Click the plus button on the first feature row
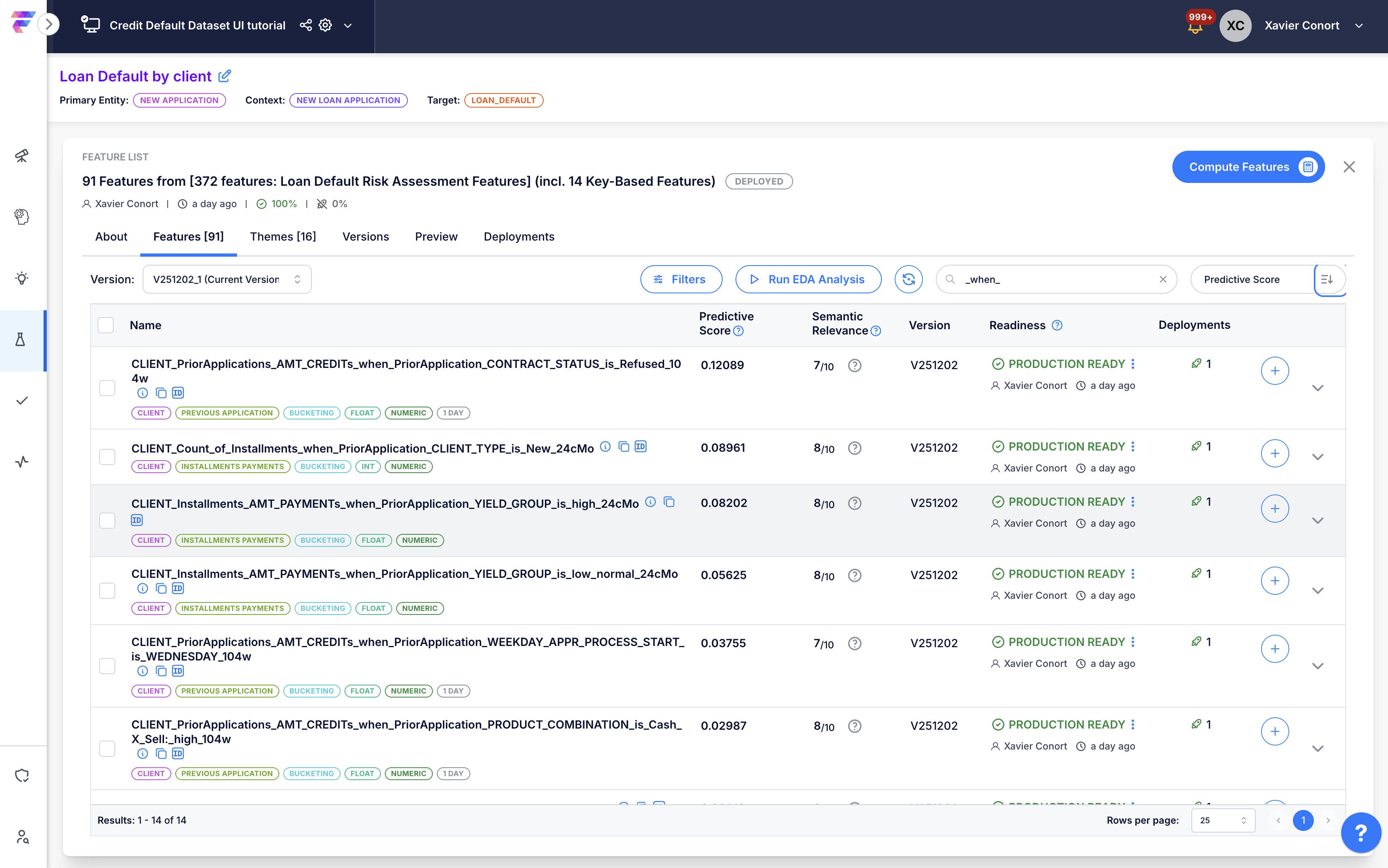 point(1274,371)
